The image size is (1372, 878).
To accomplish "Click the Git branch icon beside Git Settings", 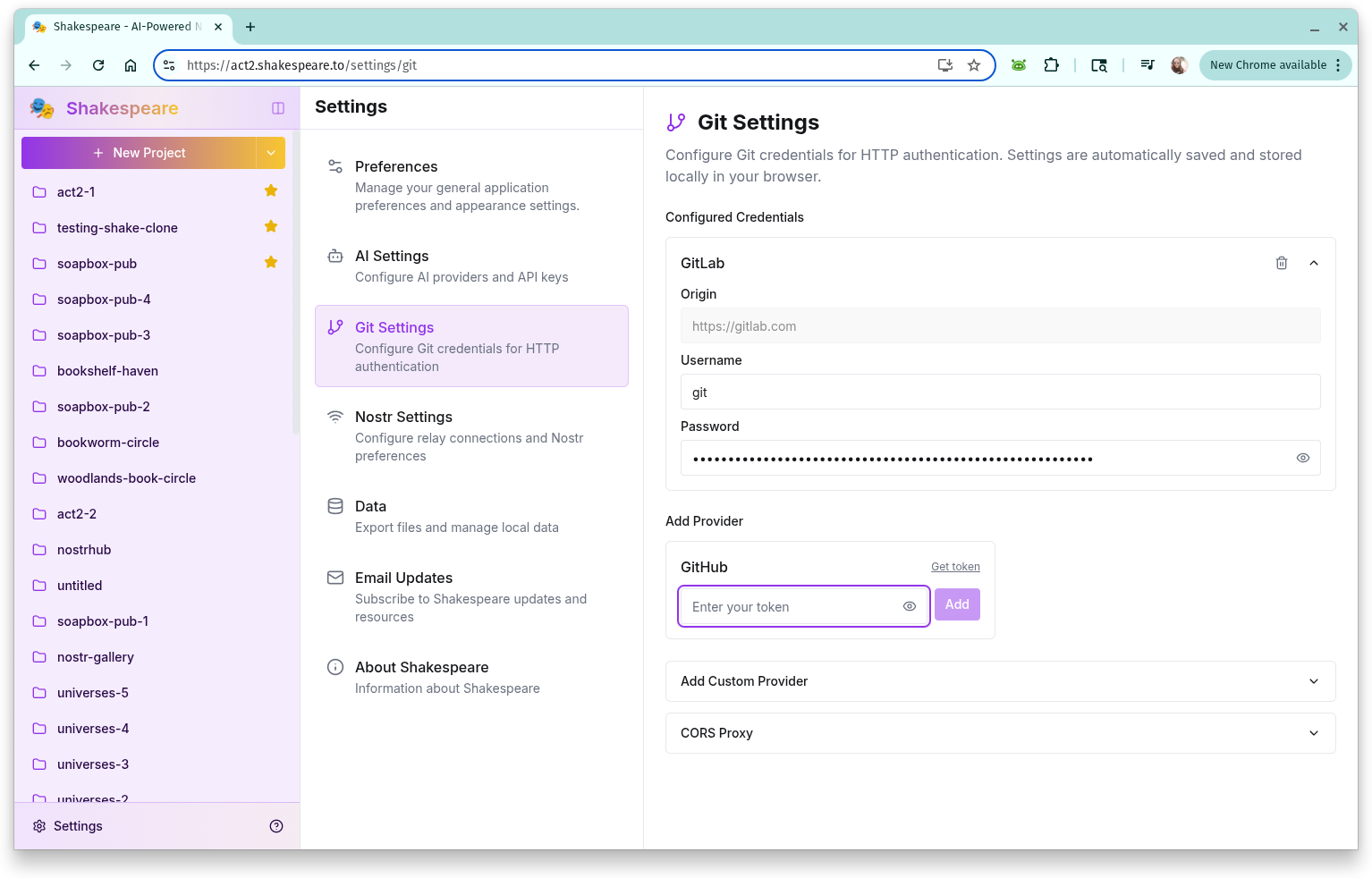I will (335, 326).
